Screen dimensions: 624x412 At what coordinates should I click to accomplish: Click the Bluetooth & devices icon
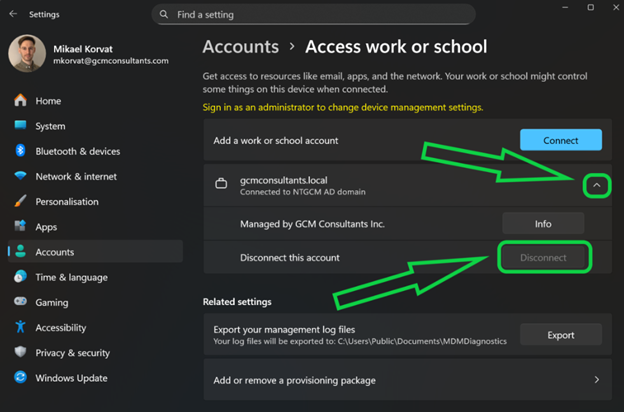pyautogui.click(x=20, y=151)
